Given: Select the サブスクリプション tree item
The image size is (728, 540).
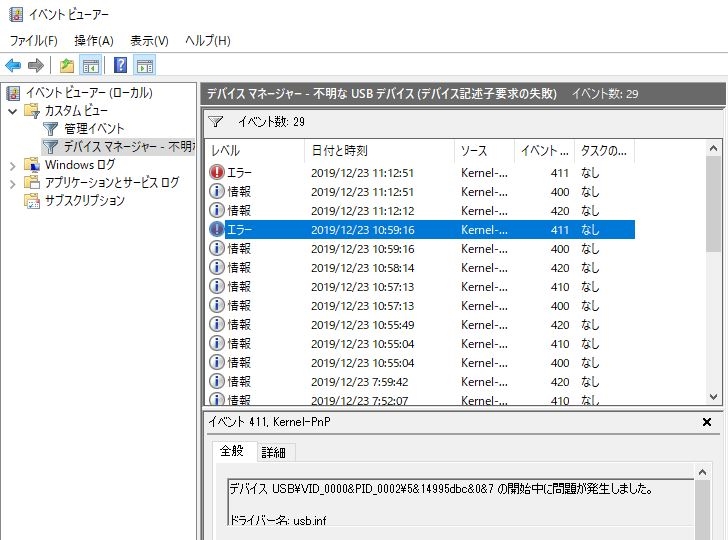Looking at the screenshot, I should (x=84, y=201).
